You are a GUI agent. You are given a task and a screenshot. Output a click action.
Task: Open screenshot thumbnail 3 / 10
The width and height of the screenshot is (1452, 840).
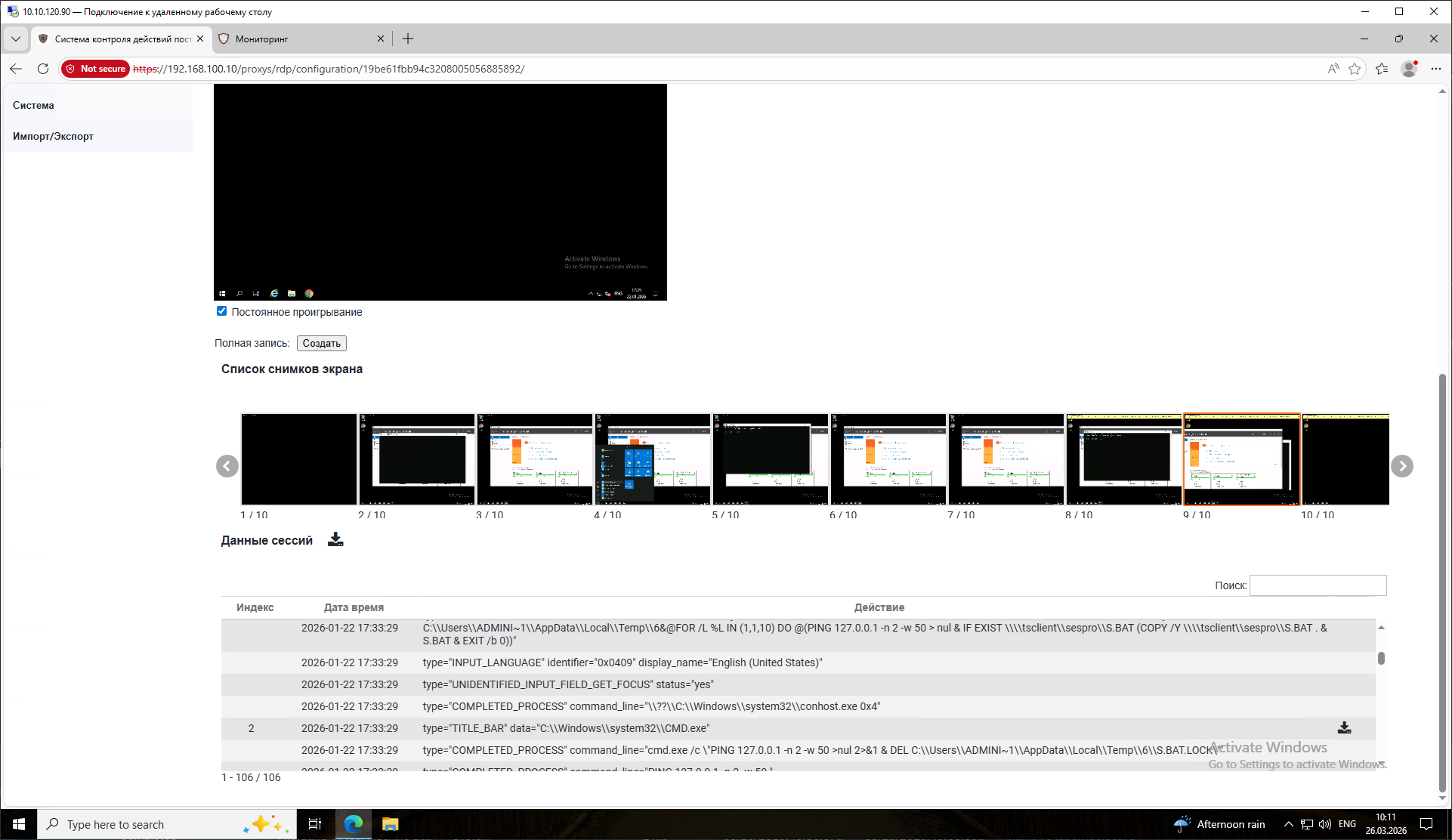pyautogui.click(x=534, y=459)
